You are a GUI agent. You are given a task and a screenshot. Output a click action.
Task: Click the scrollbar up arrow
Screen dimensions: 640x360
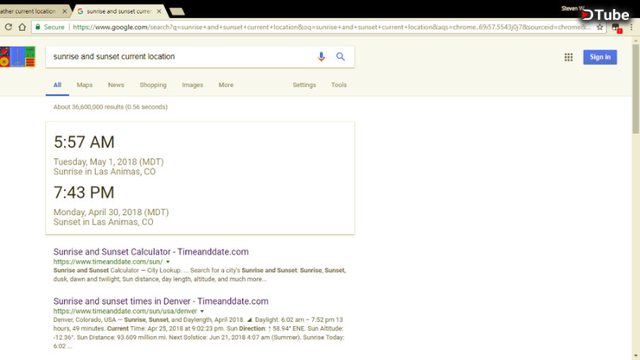(636, 41)
